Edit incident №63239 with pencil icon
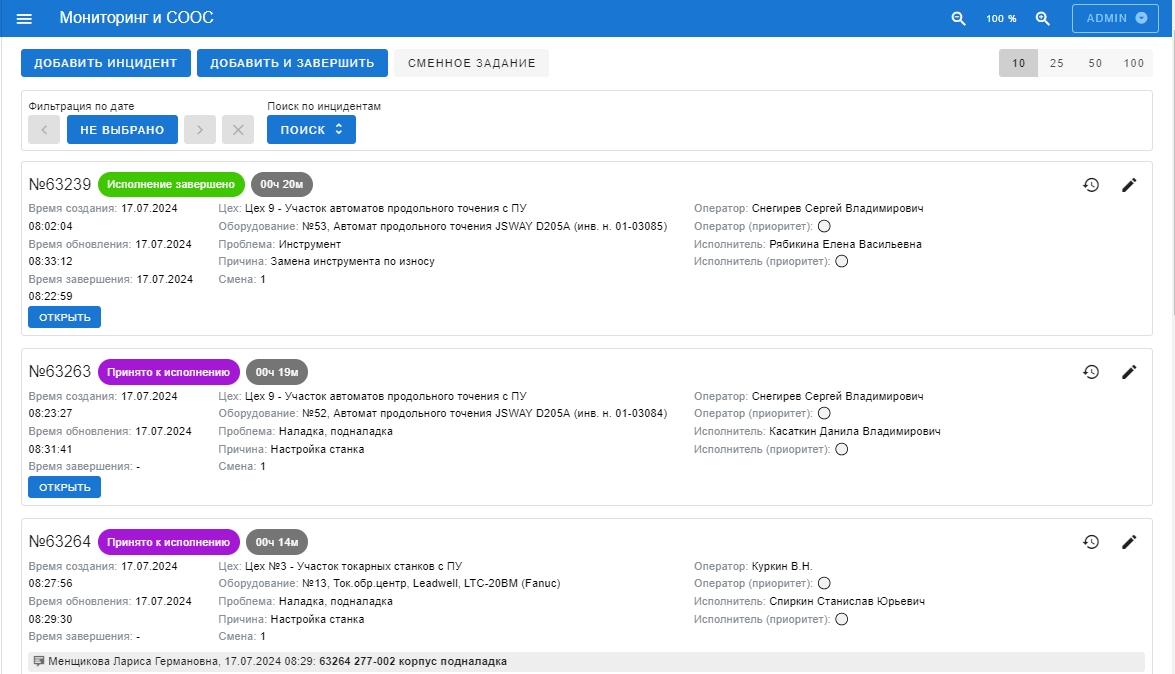The image size is (1175, 674). tap(1129, 185)
